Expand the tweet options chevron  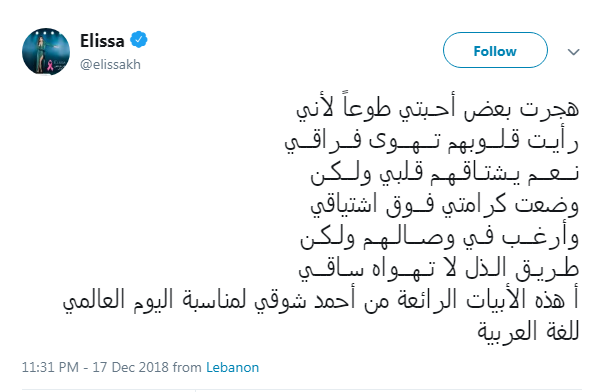coord(574,52)
